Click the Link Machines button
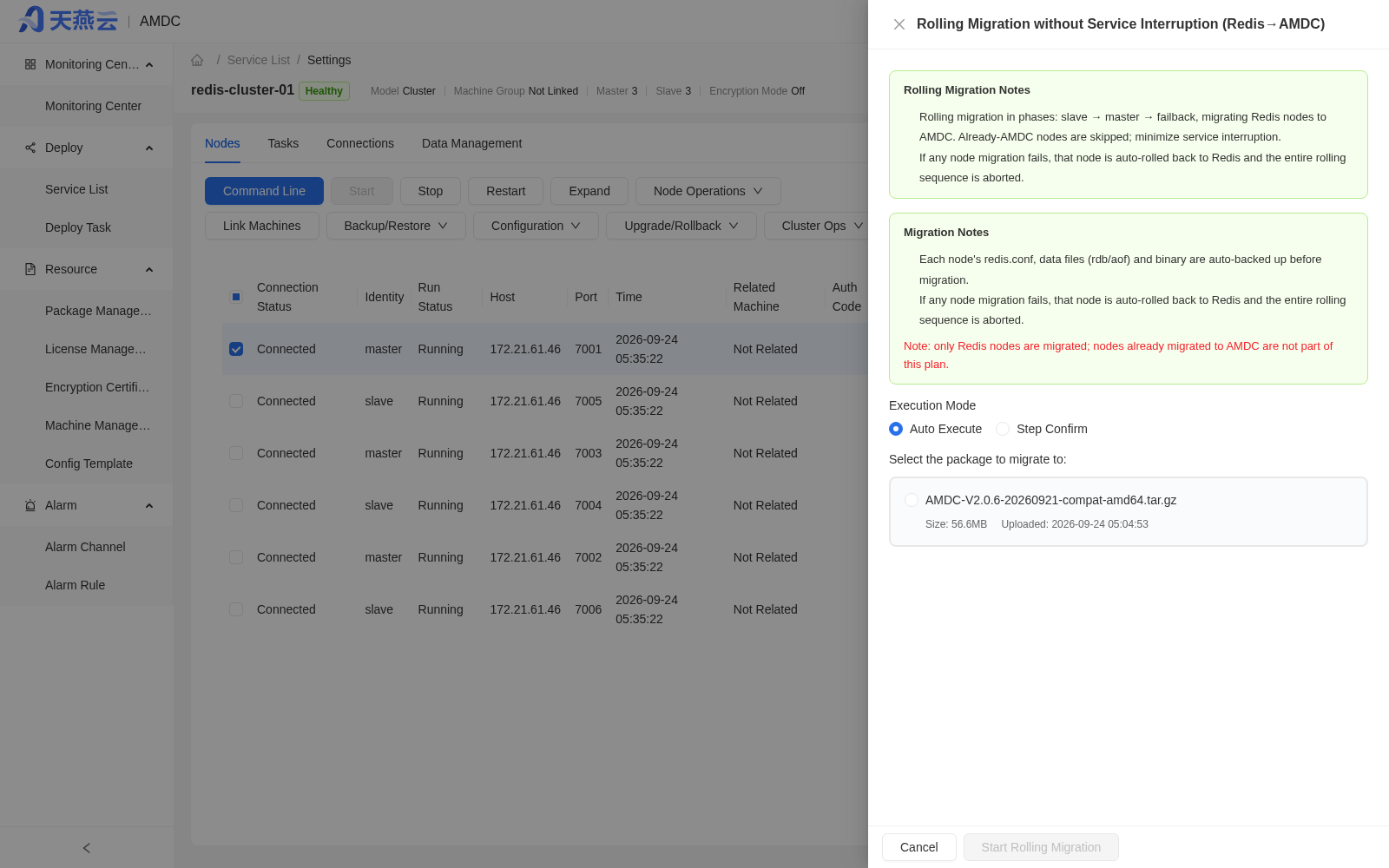1389x868 pixels. point(262,226)
